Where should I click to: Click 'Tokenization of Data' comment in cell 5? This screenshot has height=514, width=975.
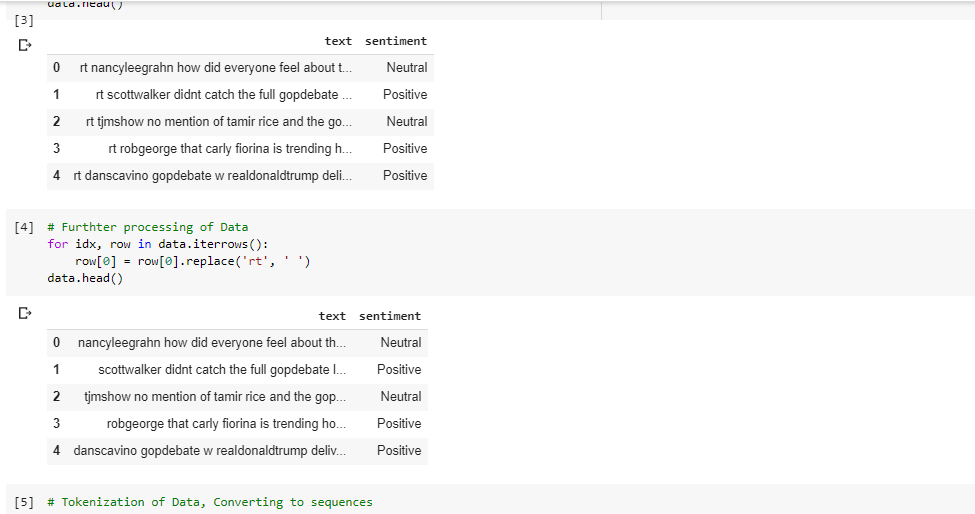point(210,502)
